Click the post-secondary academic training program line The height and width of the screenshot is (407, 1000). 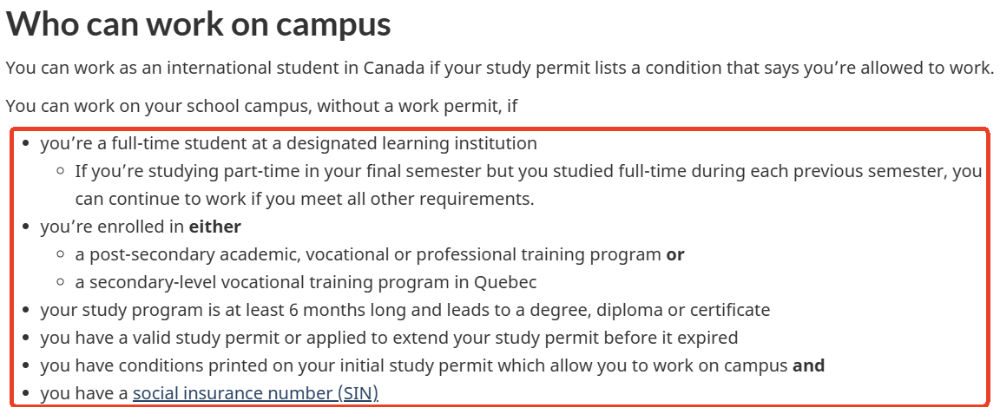click(369, 254)
